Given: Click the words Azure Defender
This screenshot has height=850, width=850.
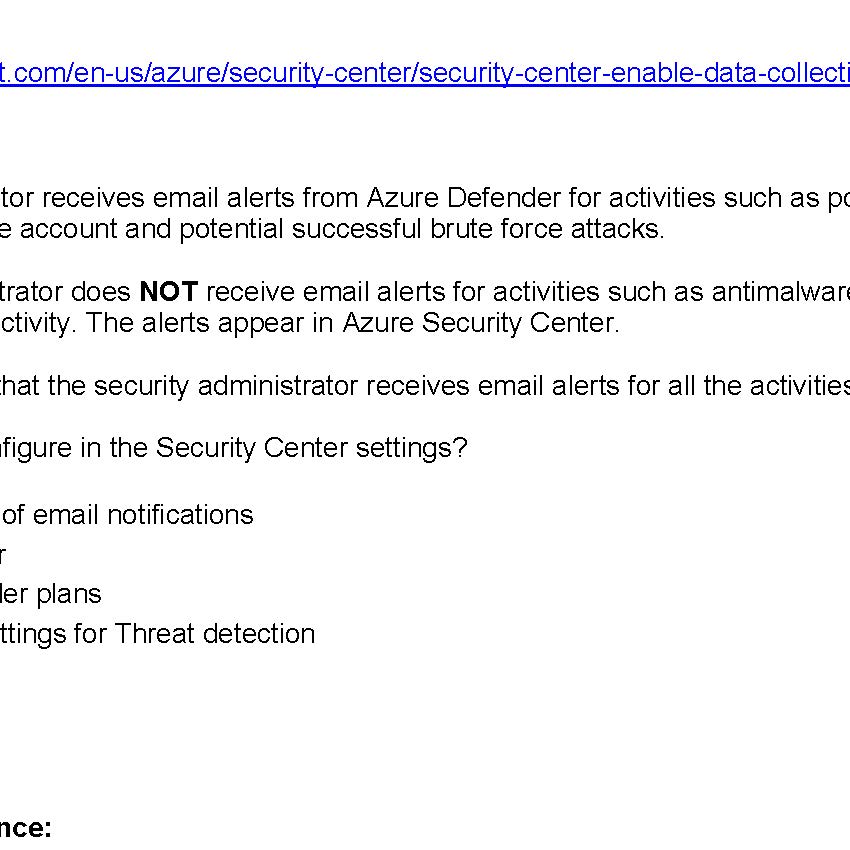Looking at the screenshot, I should click(x=434, y=198).
